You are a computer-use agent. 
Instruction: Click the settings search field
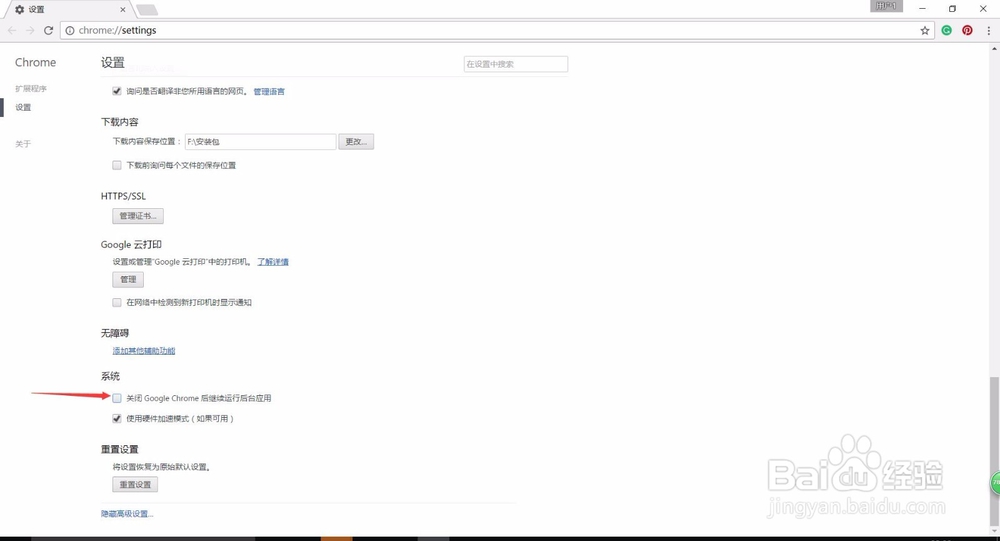515,64
